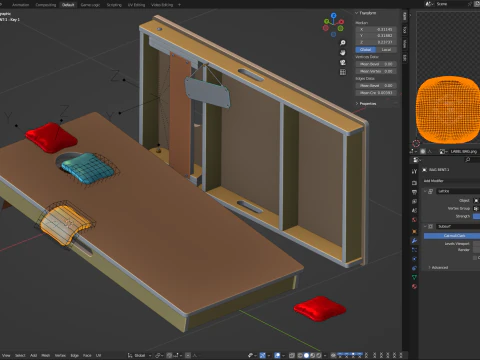The height and width of the screenshot is (360, 480).
Task: Adjust Mean Vertex Crease slider
Action: tap(376, 71)
